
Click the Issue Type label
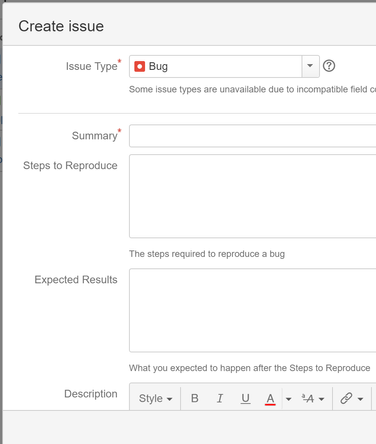[x=91, y=66]
